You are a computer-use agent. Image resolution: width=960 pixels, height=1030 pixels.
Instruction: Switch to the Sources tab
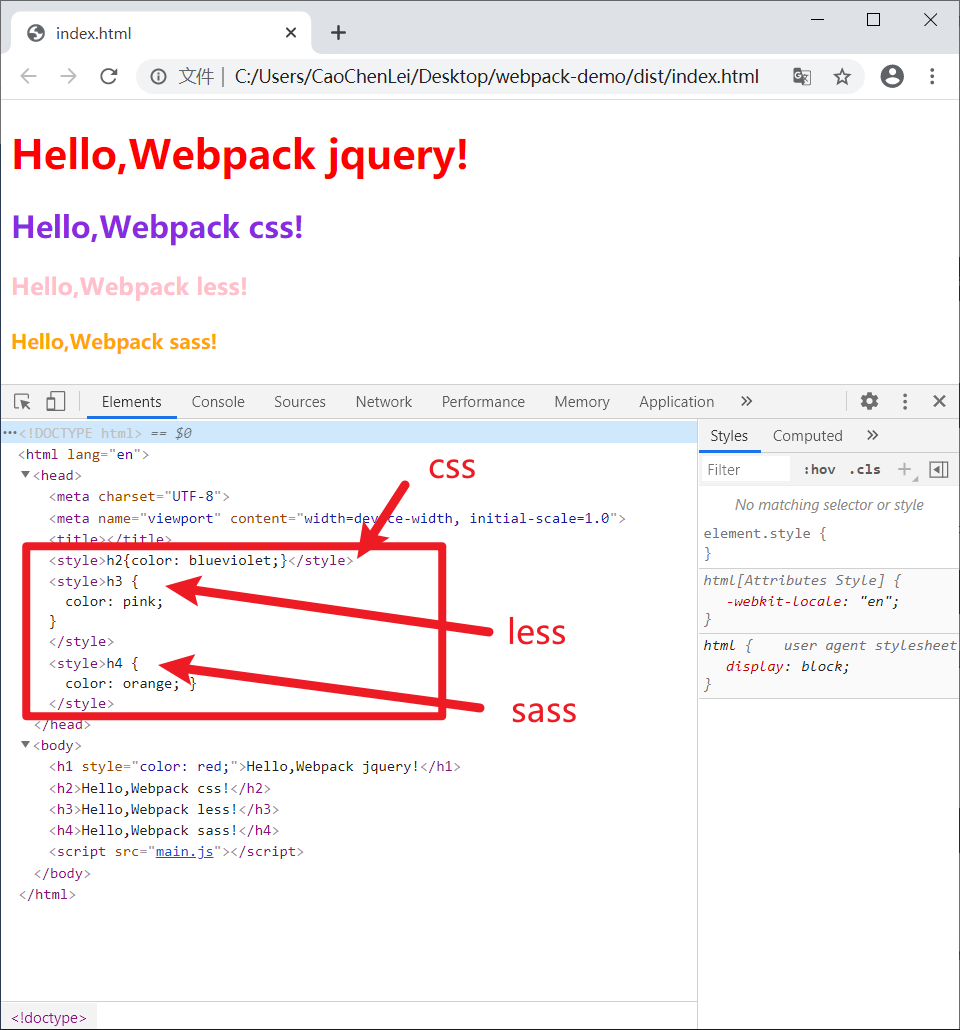(300, 401)
